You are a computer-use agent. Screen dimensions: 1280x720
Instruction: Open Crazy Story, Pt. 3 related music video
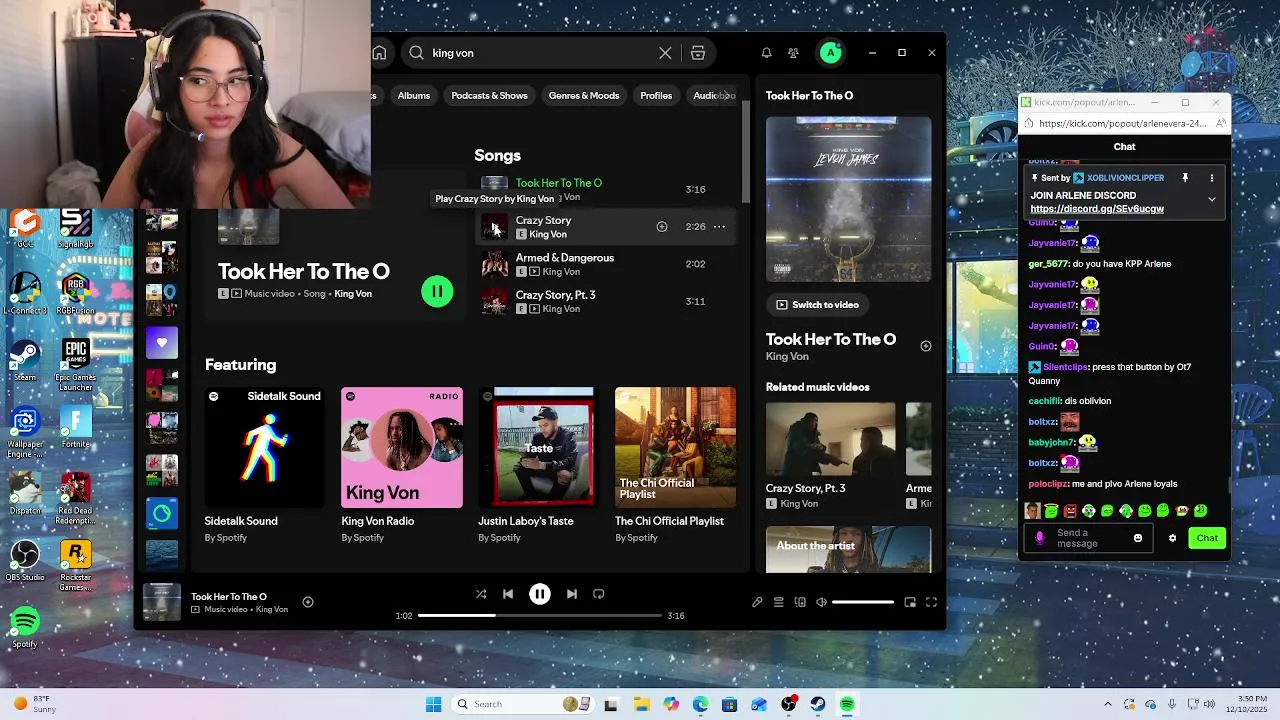[x=830, y=455]
